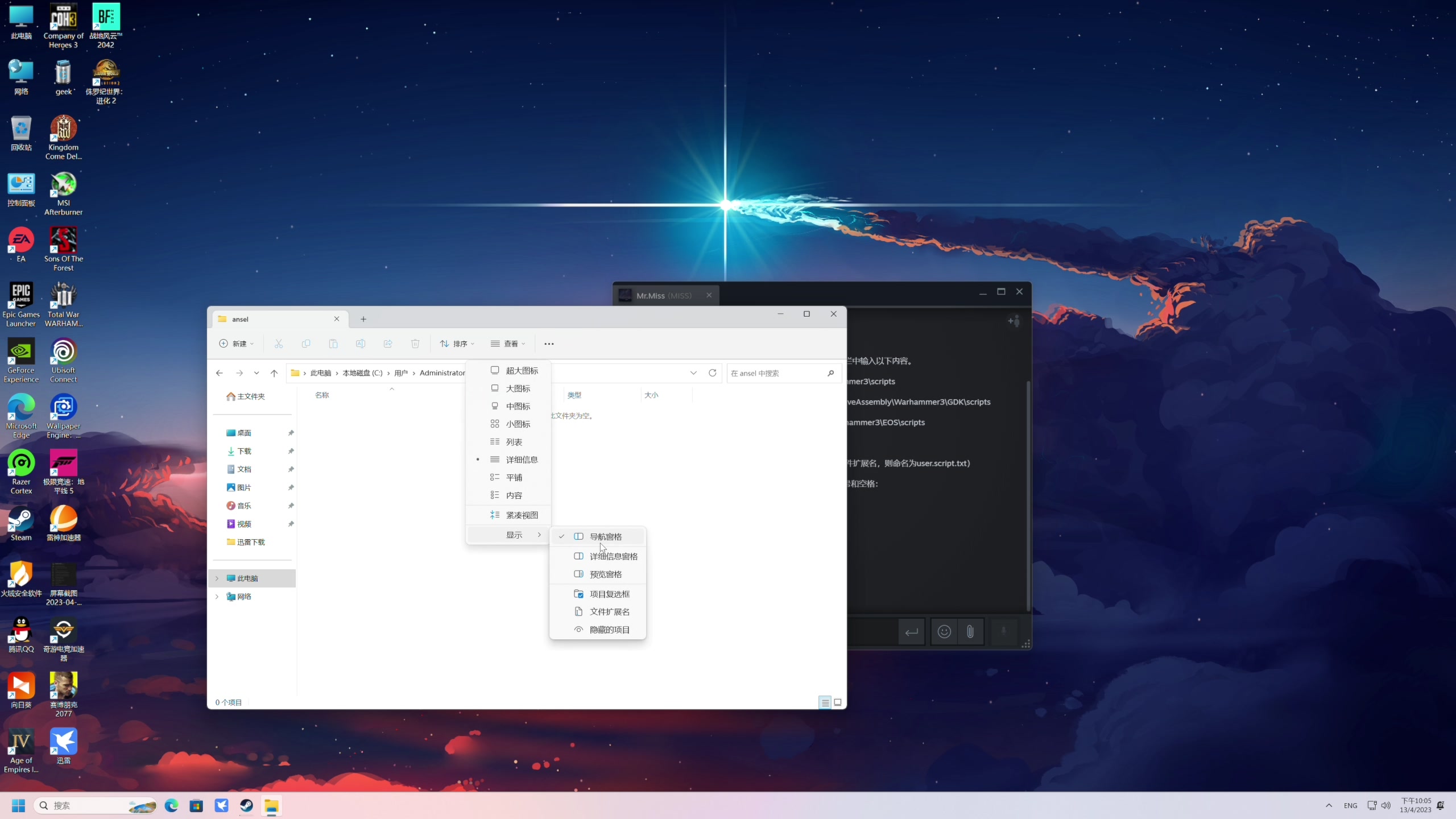
Task: Open the see-more three dots menu
Action: [x=549, y=344]
